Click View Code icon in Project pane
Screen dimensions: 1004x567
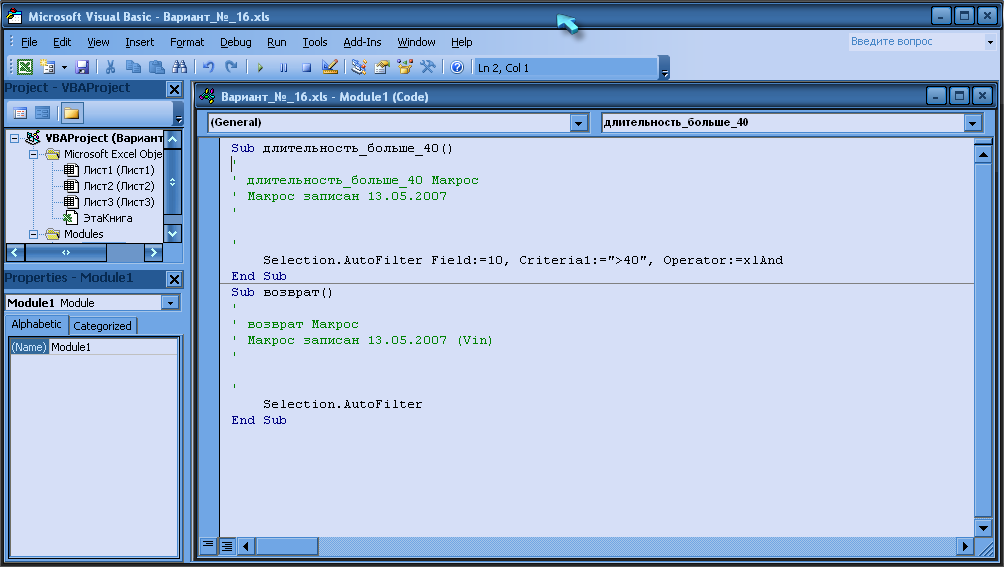point(20,113)
